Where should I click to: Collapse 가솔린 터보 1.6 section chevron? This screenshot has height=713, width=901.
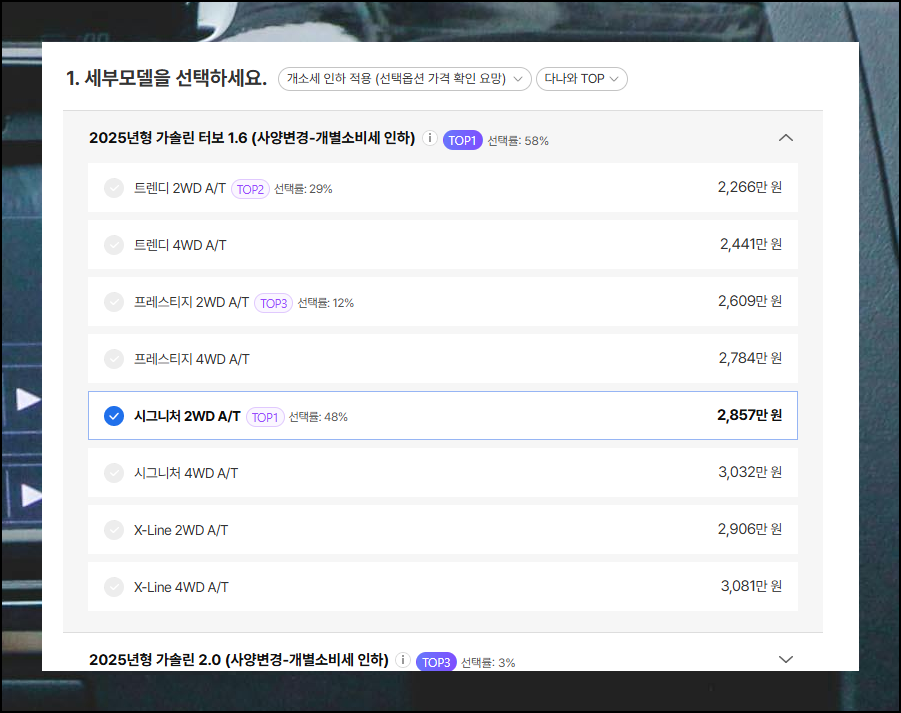[x=786, y=138]
